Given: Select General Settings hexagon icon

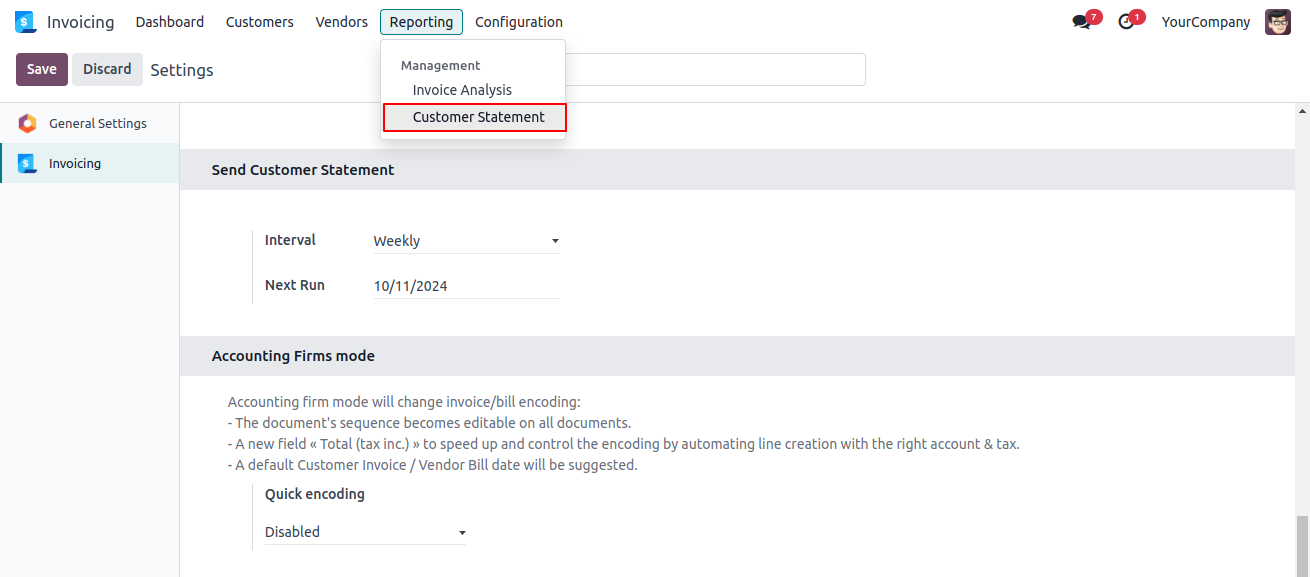Looking at the screenshot, I should (27, 124).
